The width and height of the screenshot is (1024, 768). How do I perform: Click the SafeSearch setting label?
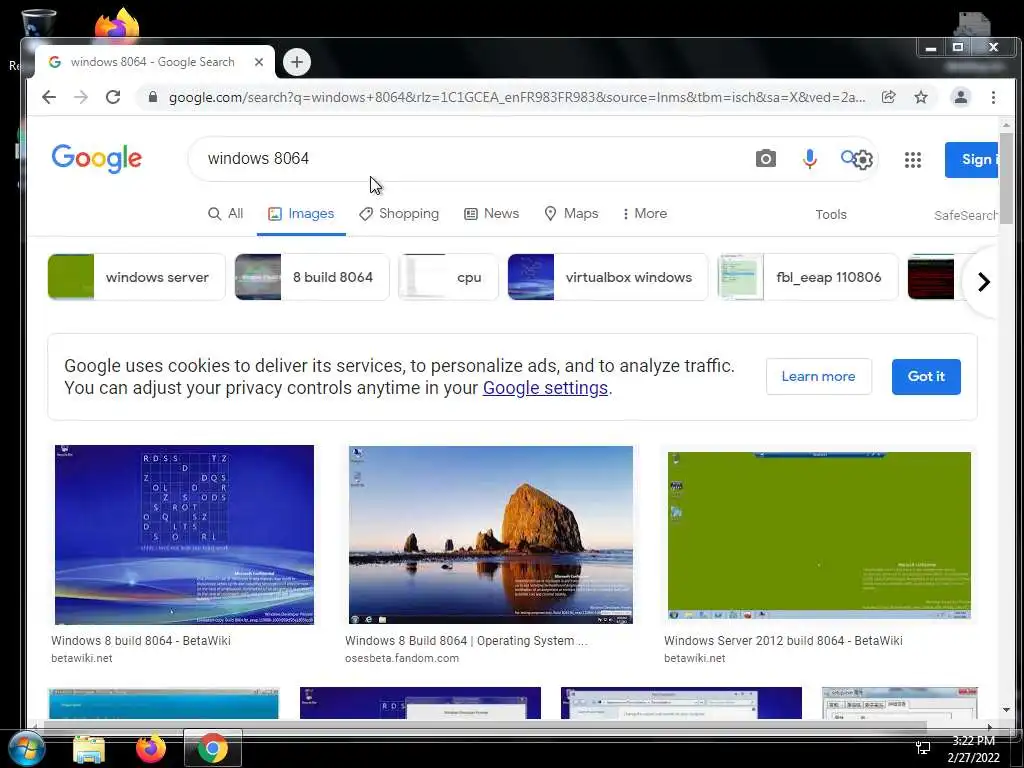pyautogui.click(x=965, y=215)
